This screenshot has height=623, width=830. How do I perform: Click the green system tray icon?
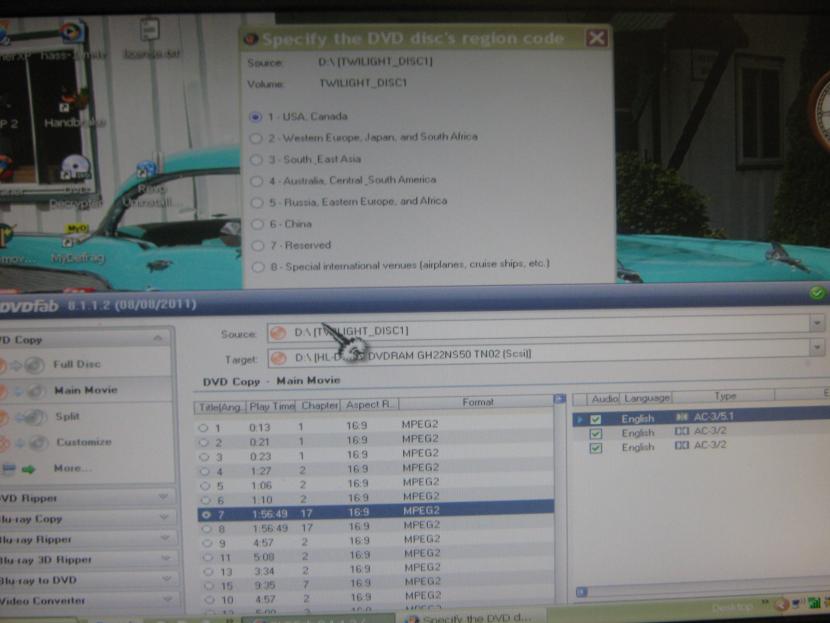pos(814,602)
